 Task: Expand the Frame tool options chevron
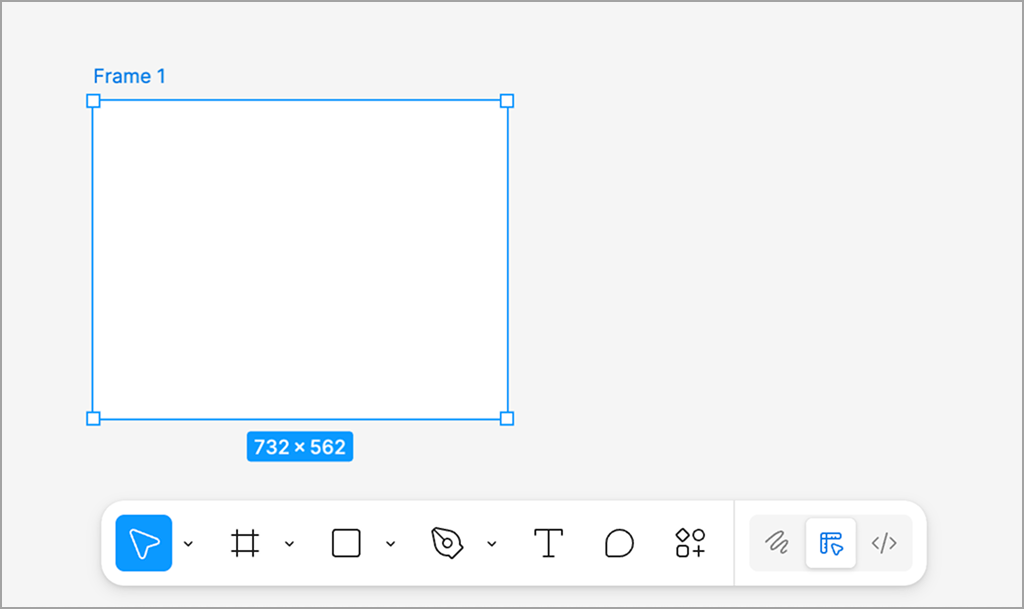click(290, 544)
